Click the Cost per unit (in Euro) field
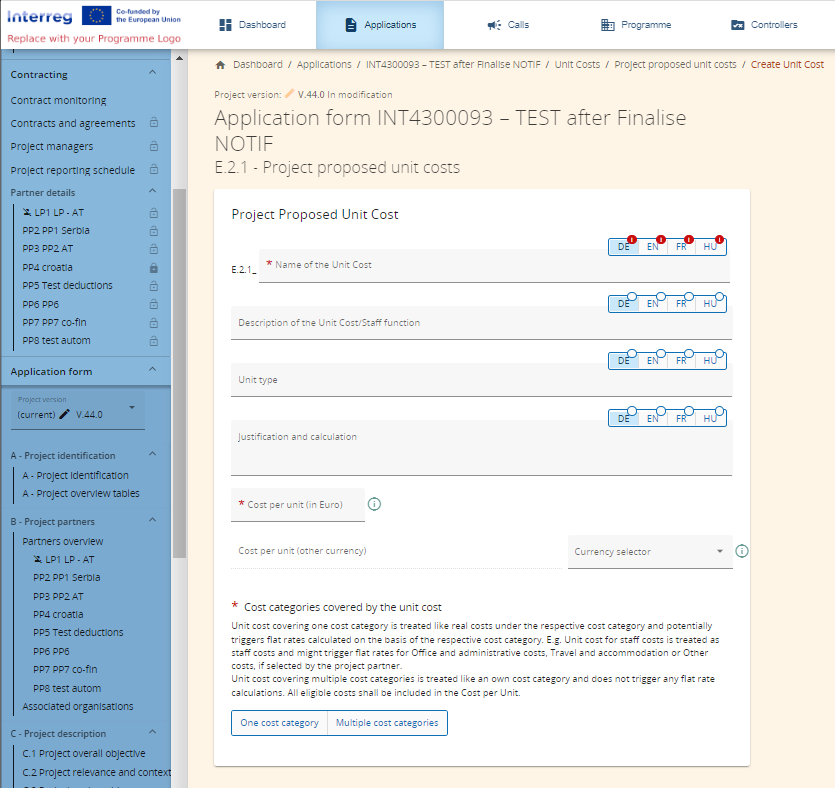The width and height of the screenshot is (835, 788). (x=297, y=505)
